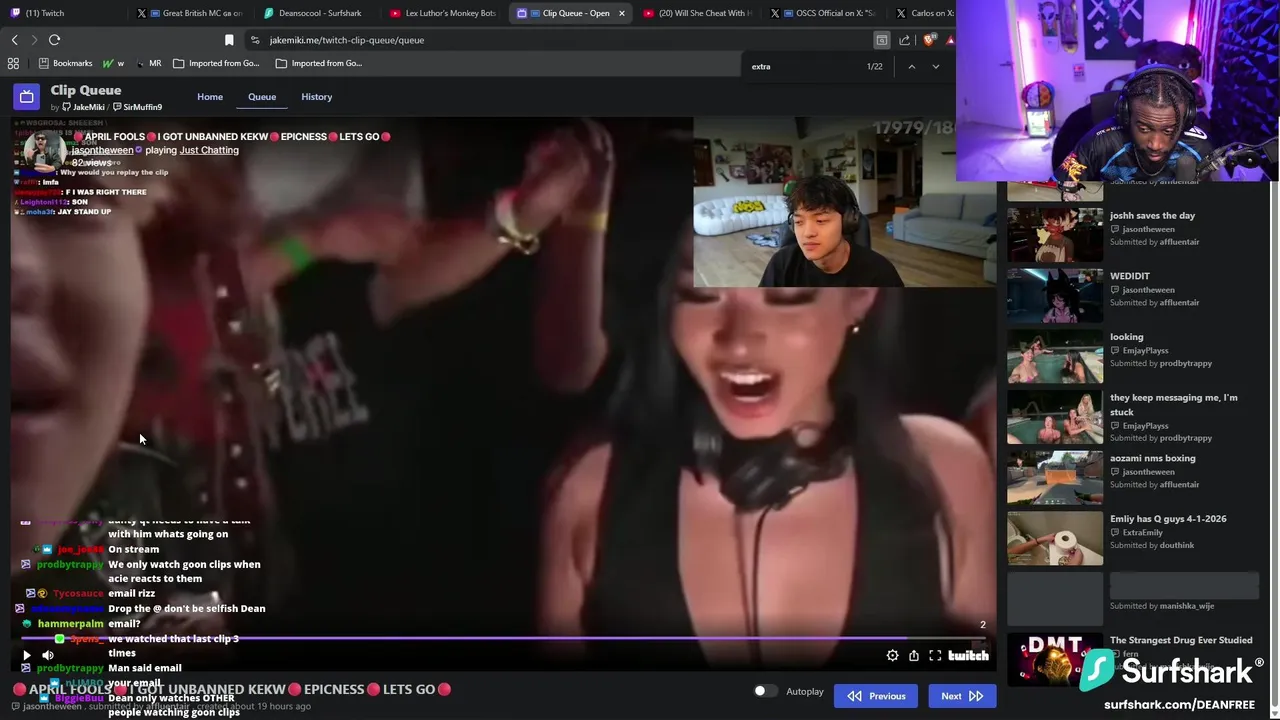Open 'aozami nms boxing' clip title
Screen dimensions: 1280x720
pyautogui.click(x=1152, y=458)
